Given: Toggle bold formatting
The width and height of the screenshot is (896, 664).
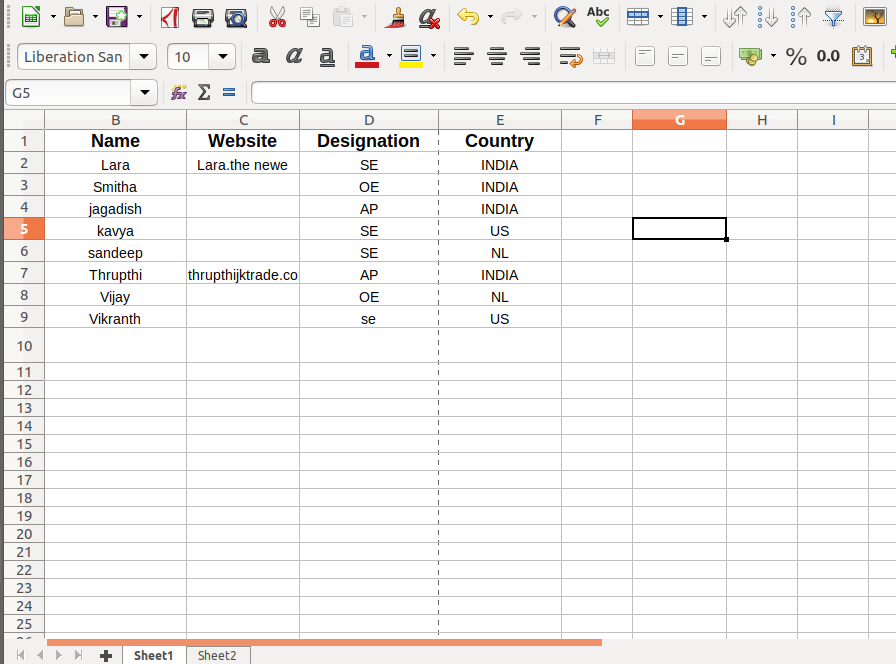Looking at the screenshot, I should coord(261,57).
